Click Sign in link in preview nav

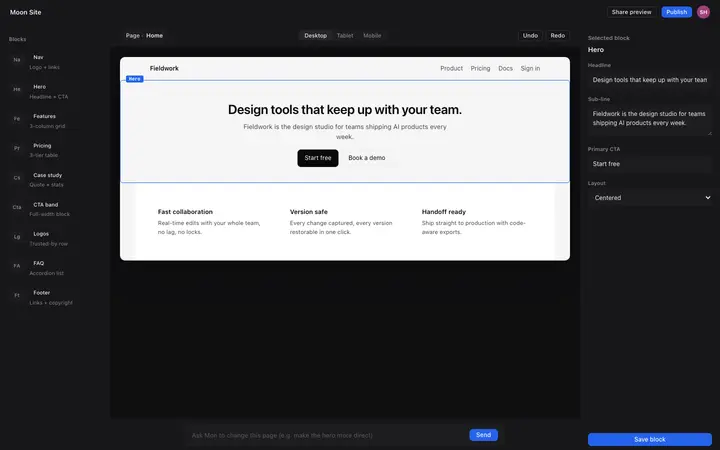[x=530, y=68]
